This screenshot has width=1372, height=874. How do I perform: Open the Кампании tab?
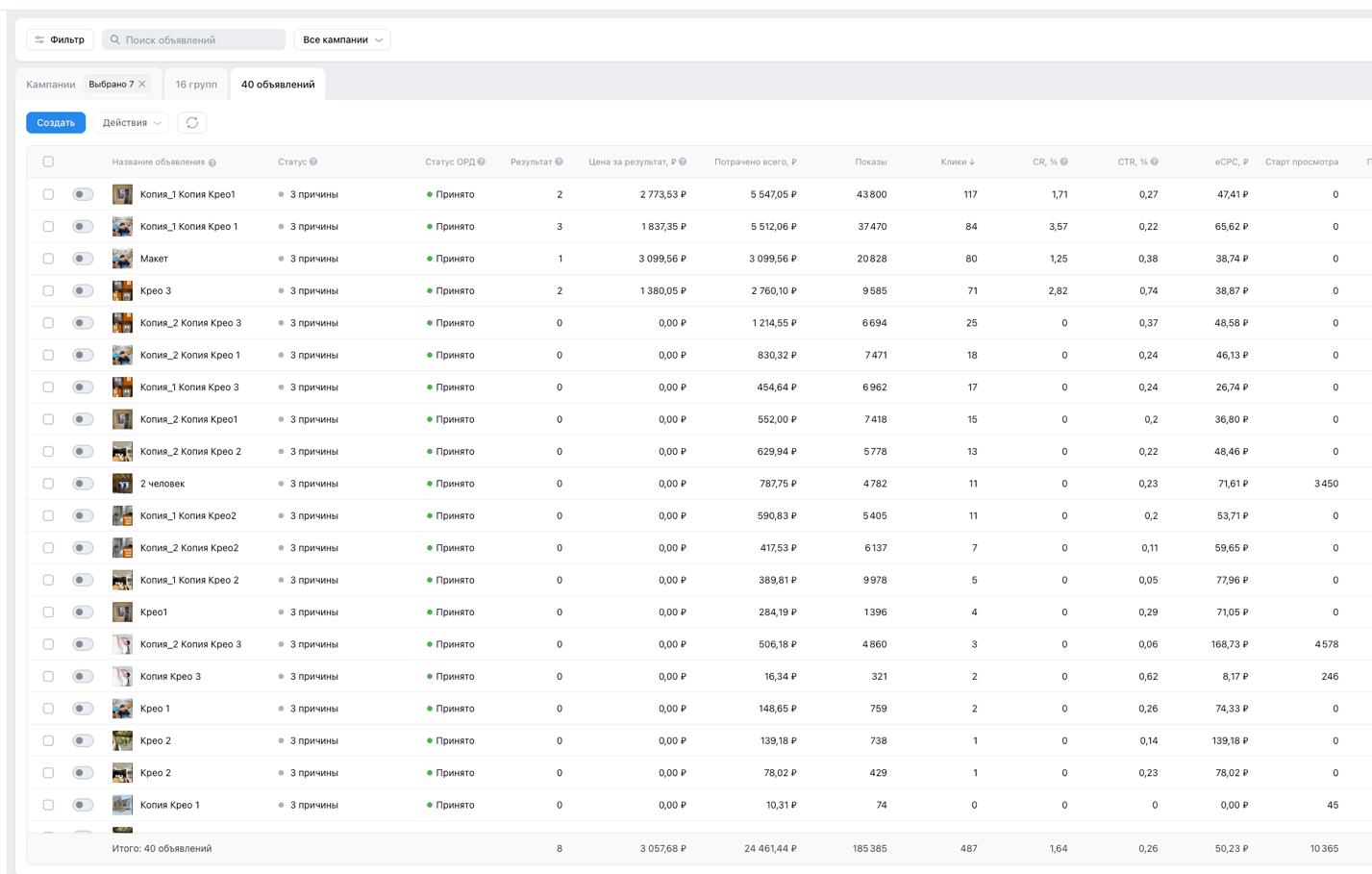[x=51, y=85]
